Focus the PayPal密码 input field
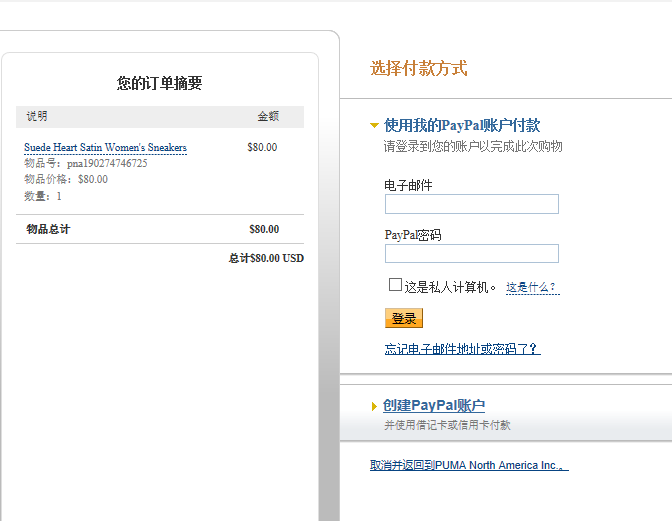The width and height of the screenshot is (672, 521). 472,253
